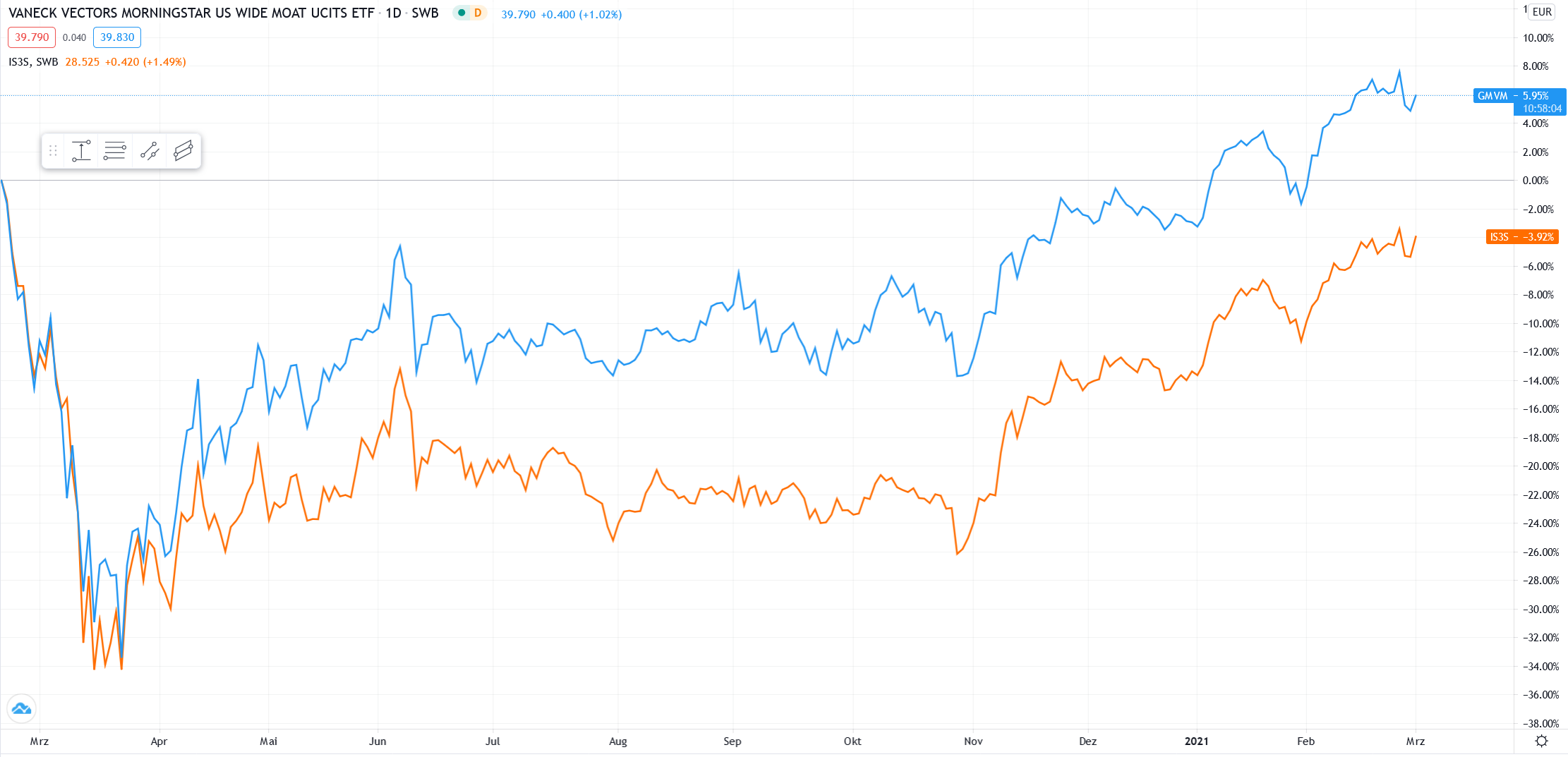Click the TradingView logo badge
Screen dimensions: 1568x757
click(21, 708)
